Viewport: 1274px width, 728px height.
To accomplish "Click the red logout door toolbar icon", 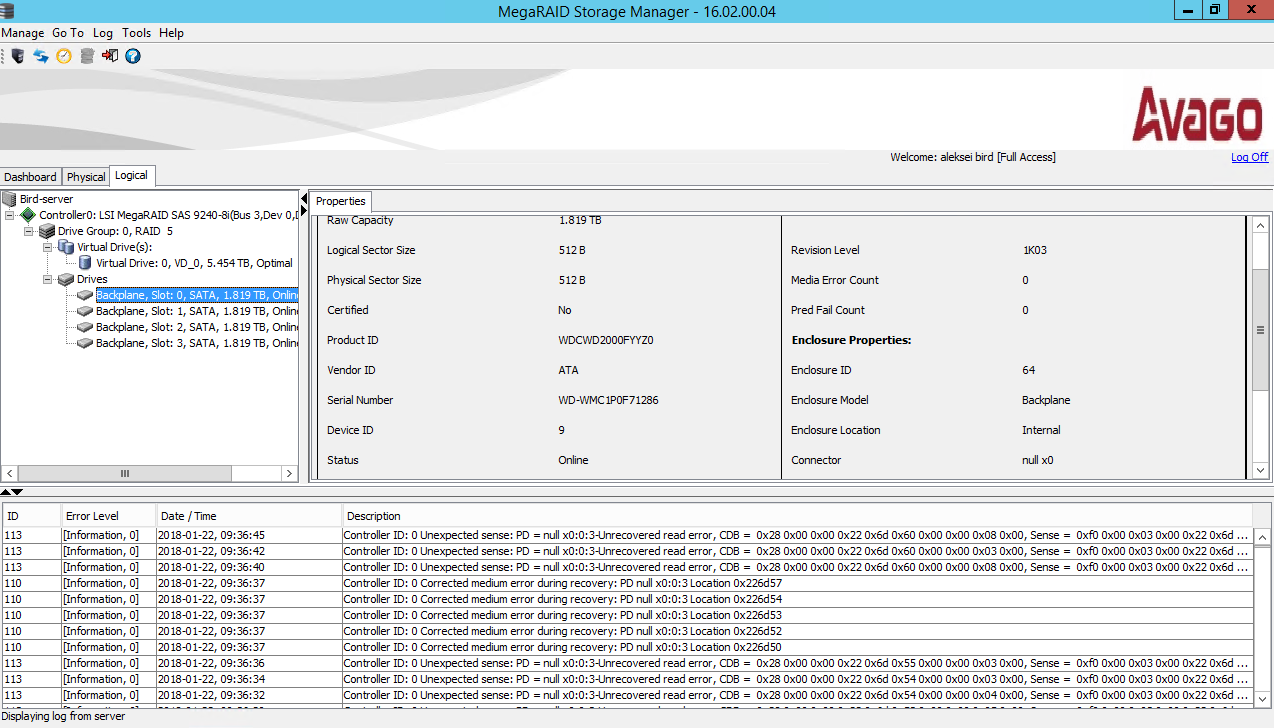I will [110, 56].
